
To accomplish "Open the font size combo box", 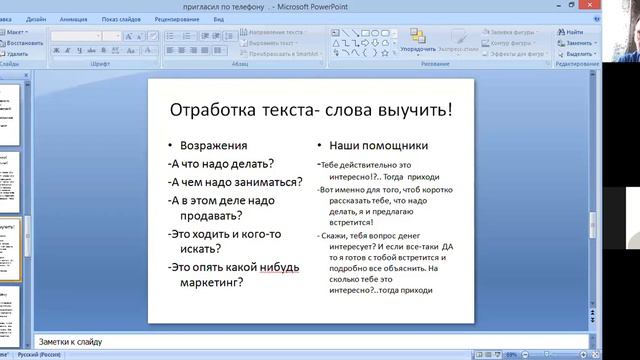I will 112,36.
